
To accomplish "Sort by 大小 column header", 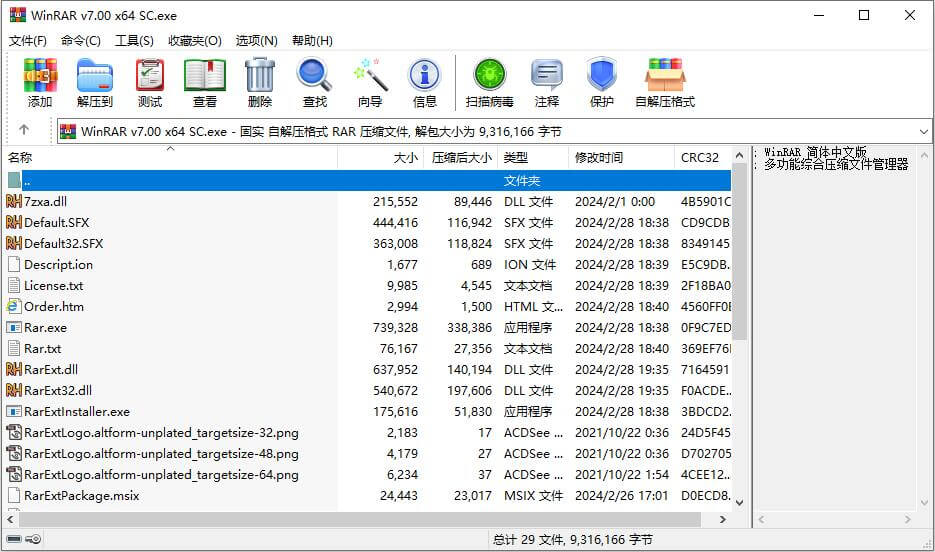I will tap(380, 157).
